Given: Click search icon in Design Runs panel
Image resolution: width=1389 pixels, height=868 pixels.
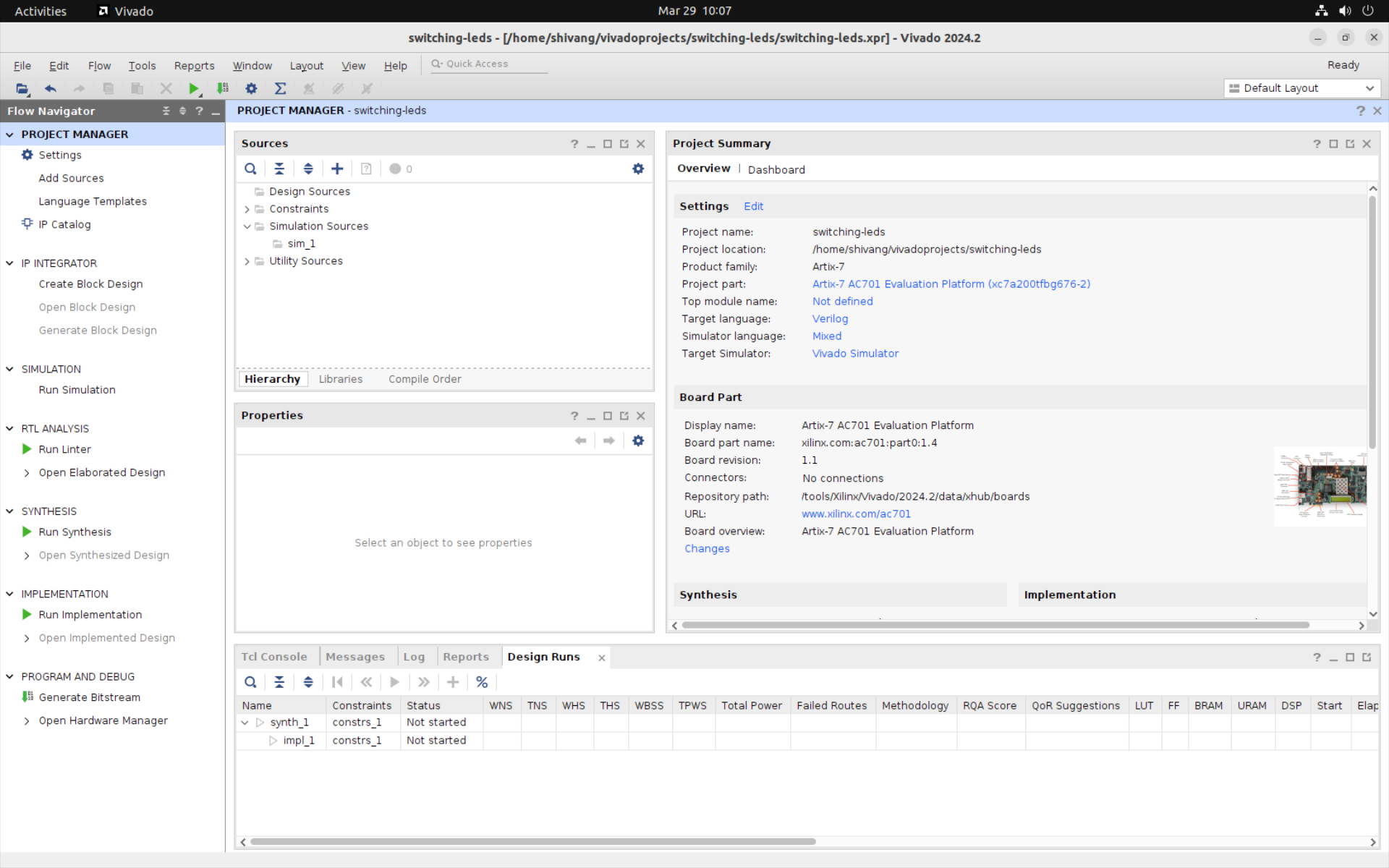Looking at the screenshot, I should click(250, 682).
